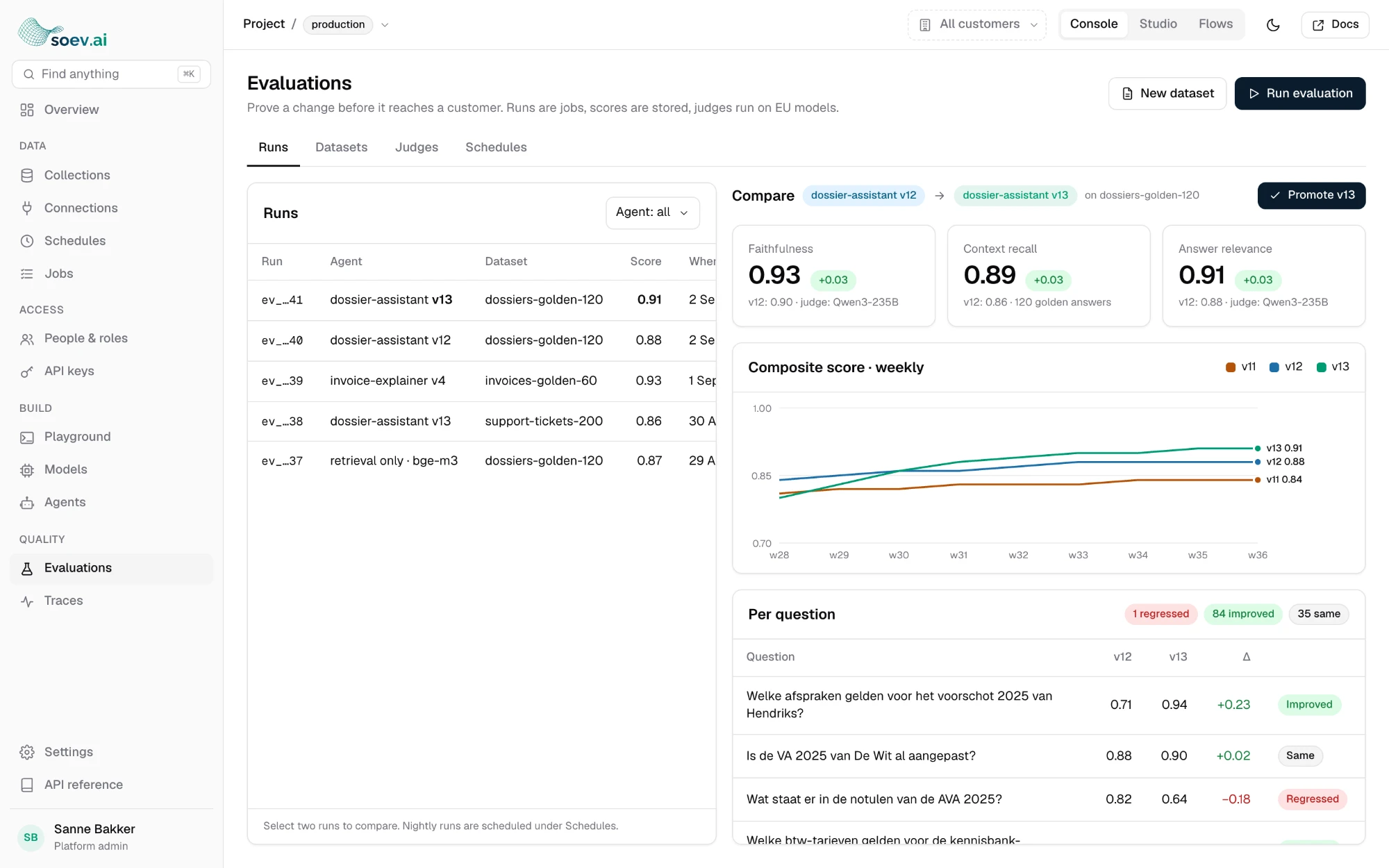Select run ev_…40 row

pos(481,341)
